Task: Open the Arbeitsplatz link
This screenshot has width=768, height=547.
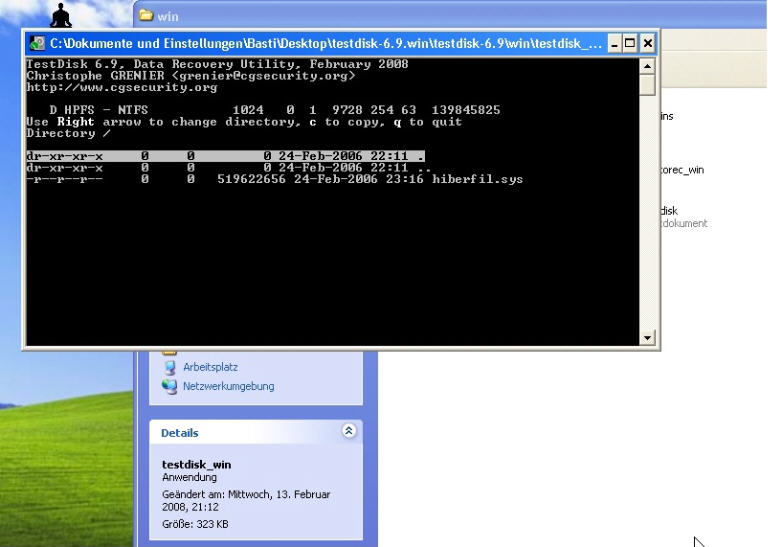Action: click(211, 367)
